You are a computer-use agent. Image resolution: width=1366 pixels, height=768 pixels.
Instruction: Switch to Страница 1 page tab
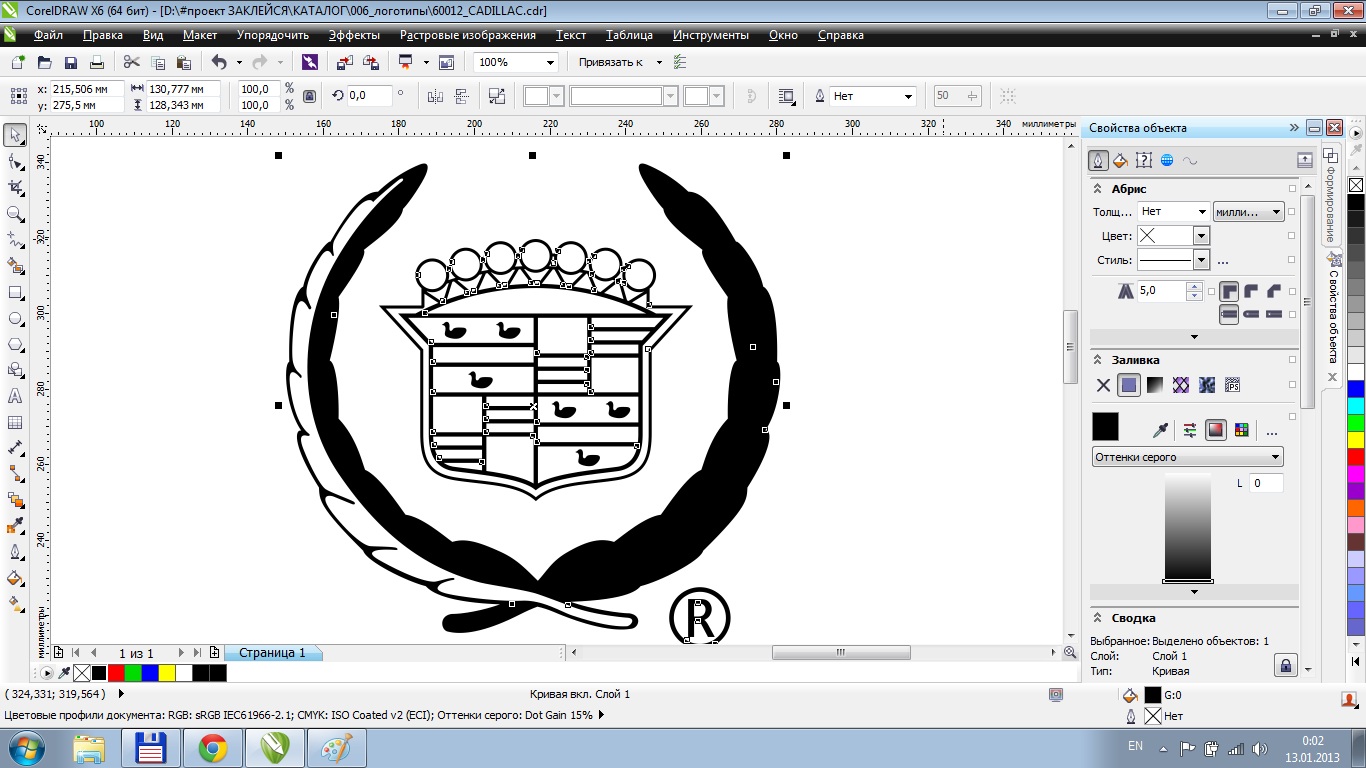tap(272, 653)
